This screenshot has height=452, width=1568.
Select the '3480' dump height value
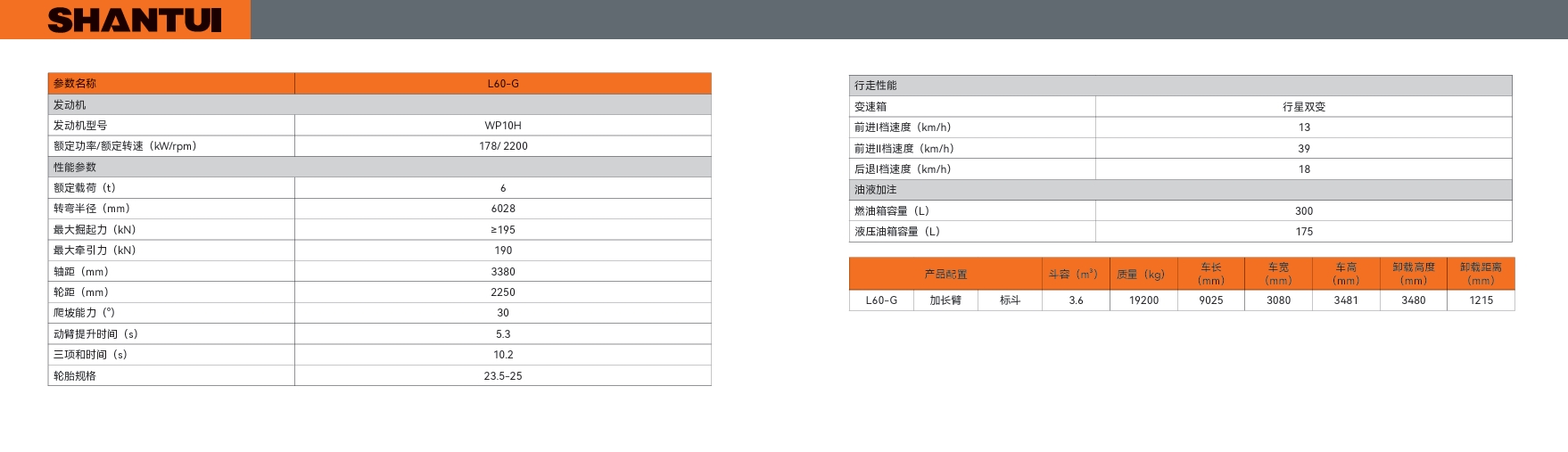[1414, 300]
